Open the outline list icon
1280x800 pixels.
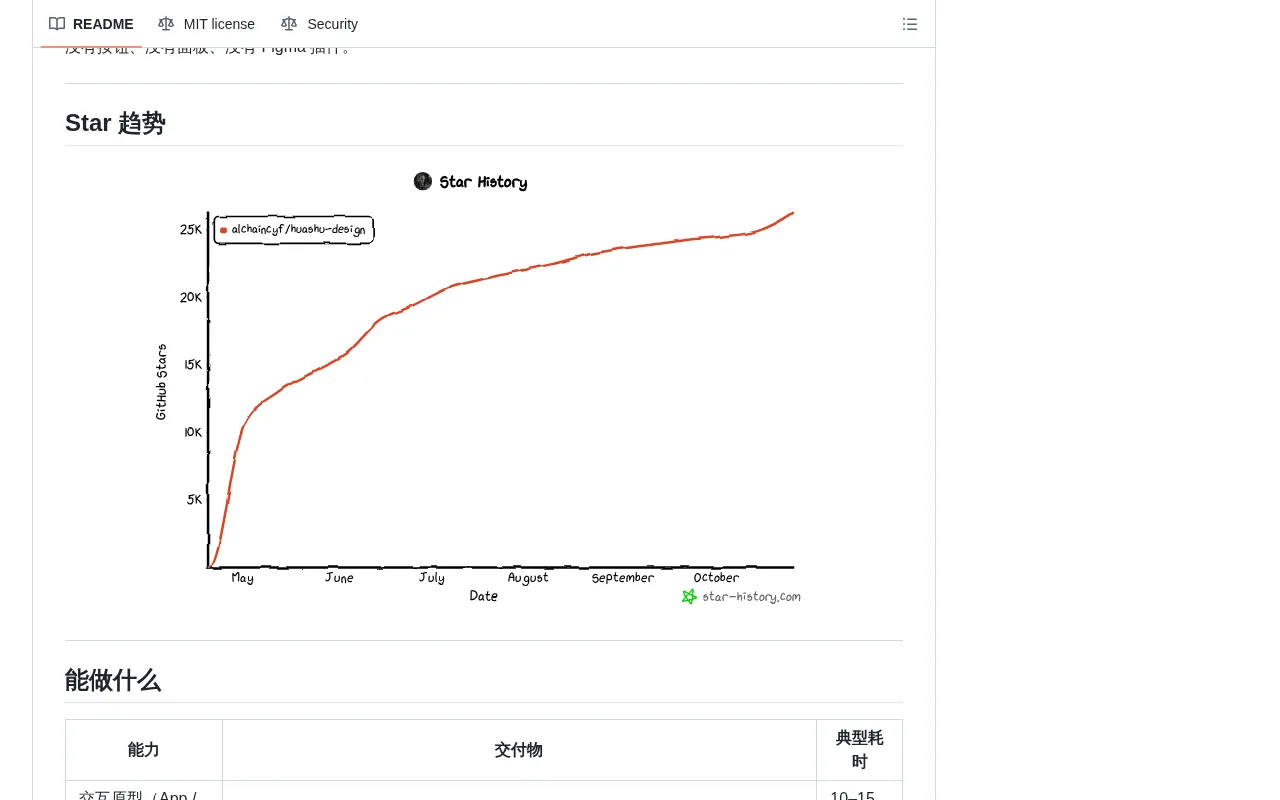point(910,24)
